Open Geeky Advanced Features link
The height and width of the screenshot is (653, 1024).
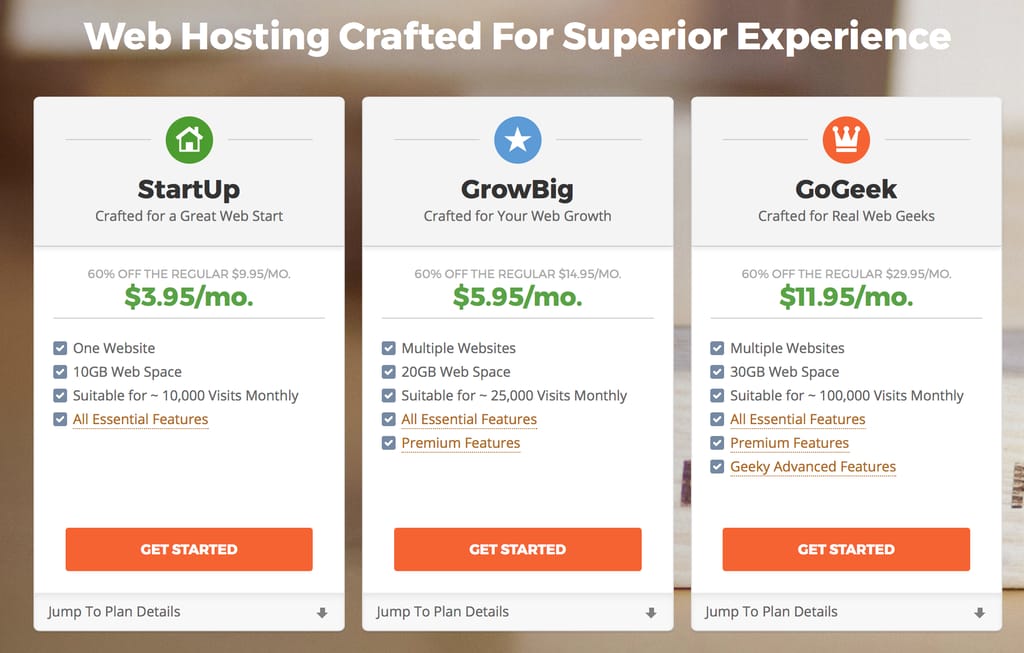(x=813, y=467)
